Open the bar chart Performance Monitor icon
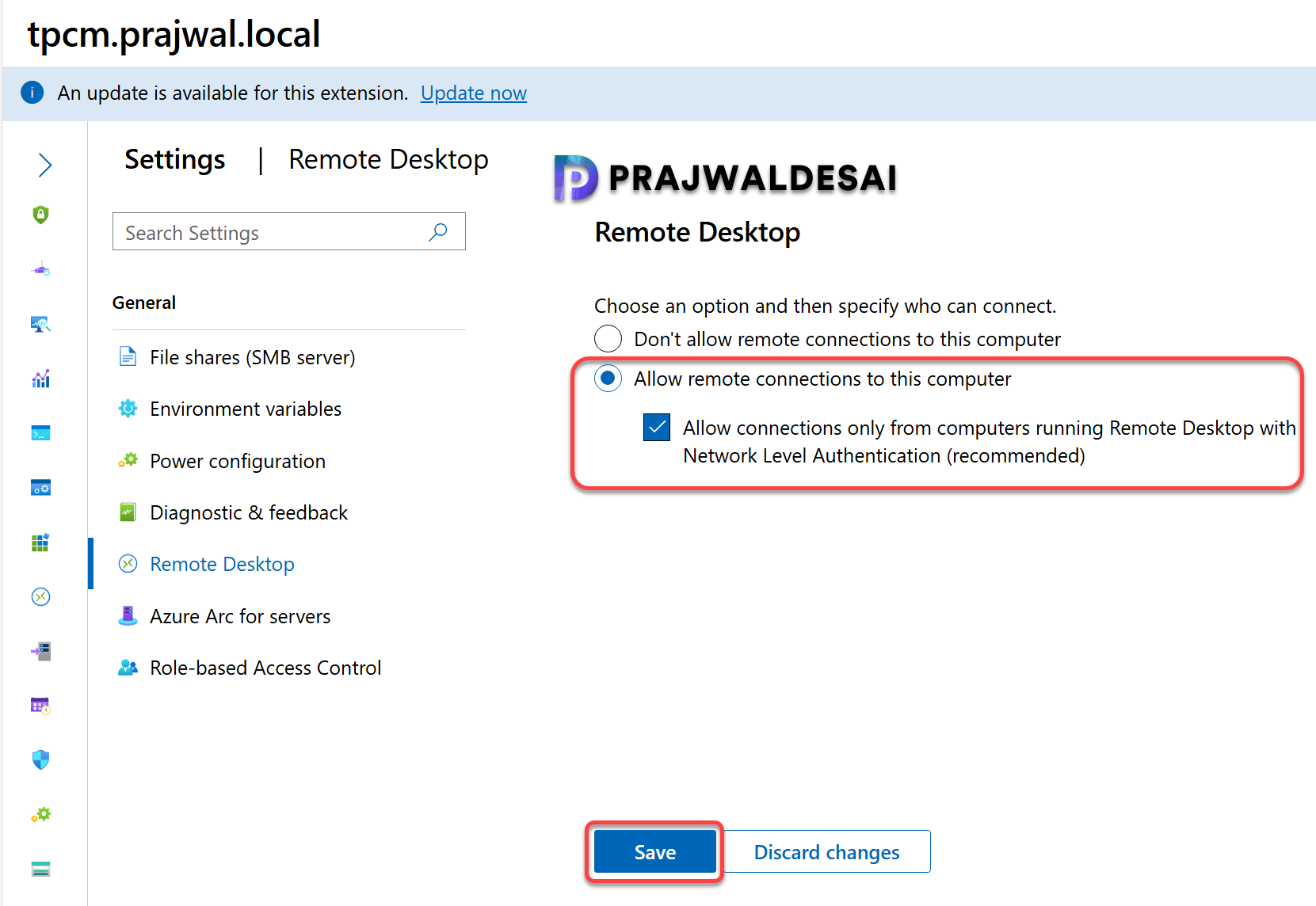Screen dimensions: 1316x906 tap(40, 379)
